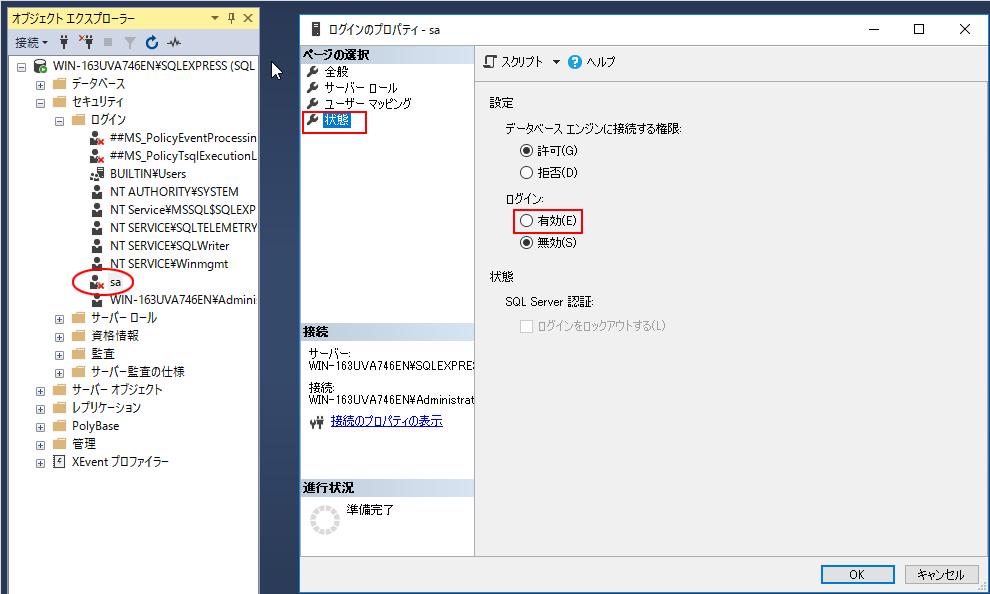Click the connect plug icon in Object Explorer
Screen dimensions: 990x594
[x=64, y=43]
